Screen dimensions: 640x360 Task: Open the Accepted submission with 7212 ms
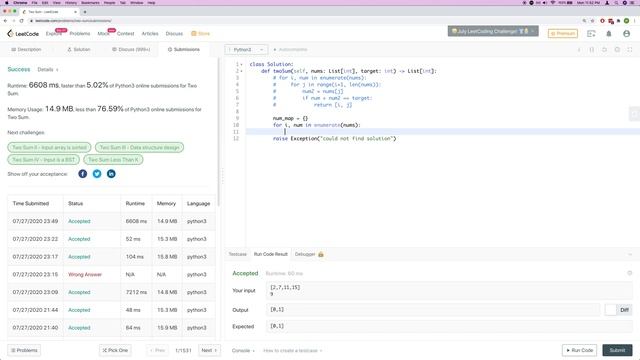[x=79, y=292]
